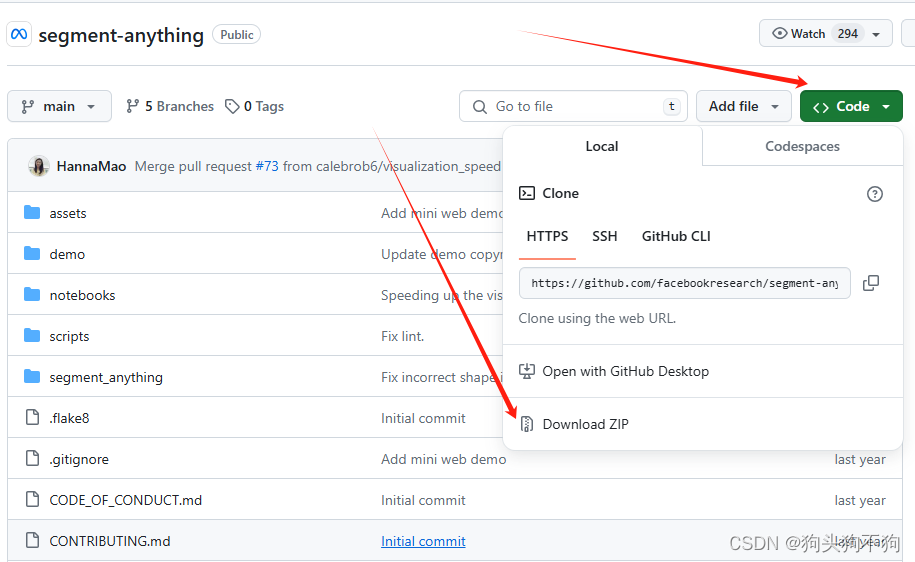
Task: Open the notebooks folder name
Action: (82, 295)
